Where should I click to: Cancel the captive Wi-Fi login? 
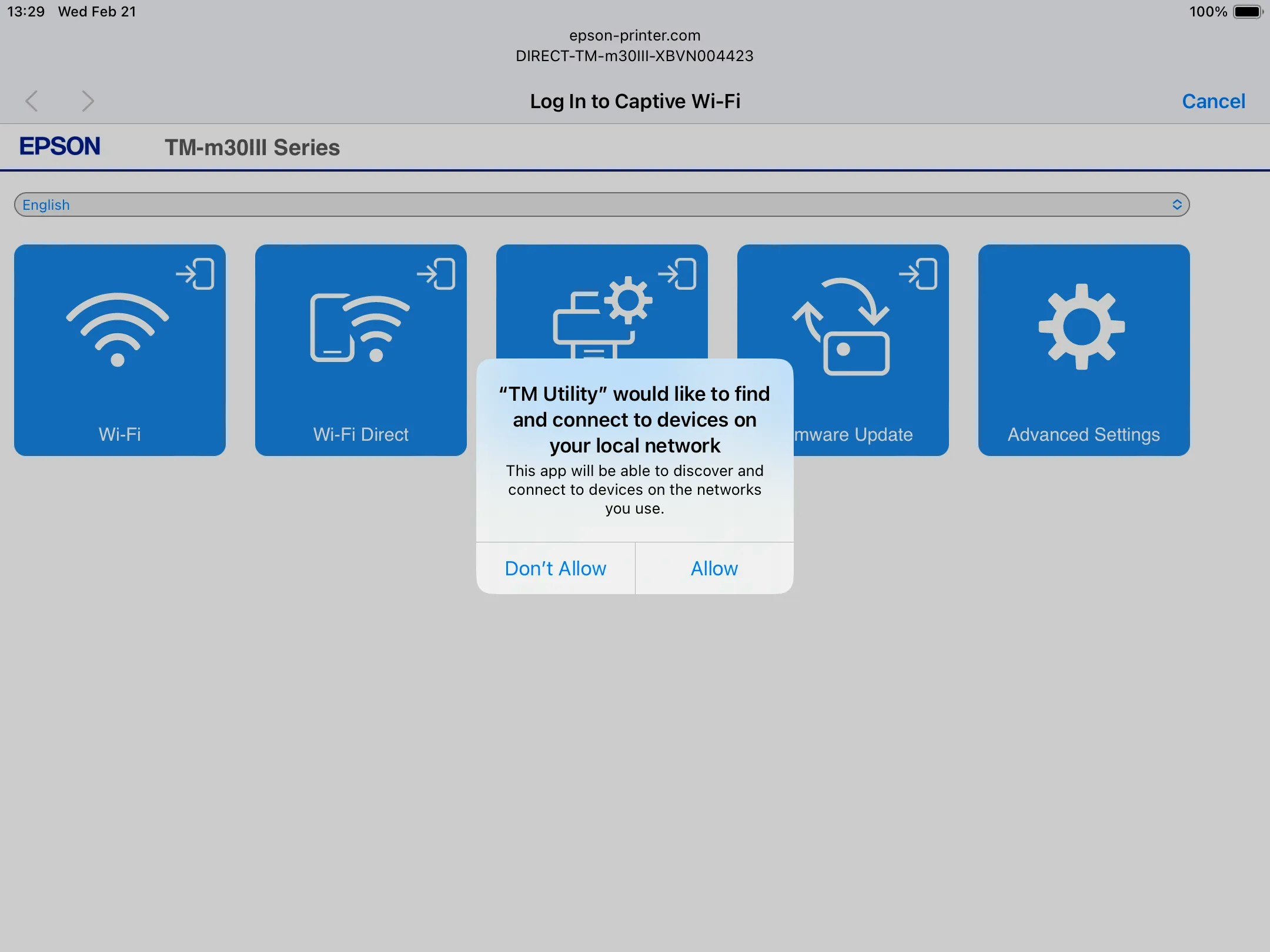[x=1213, y=101]
